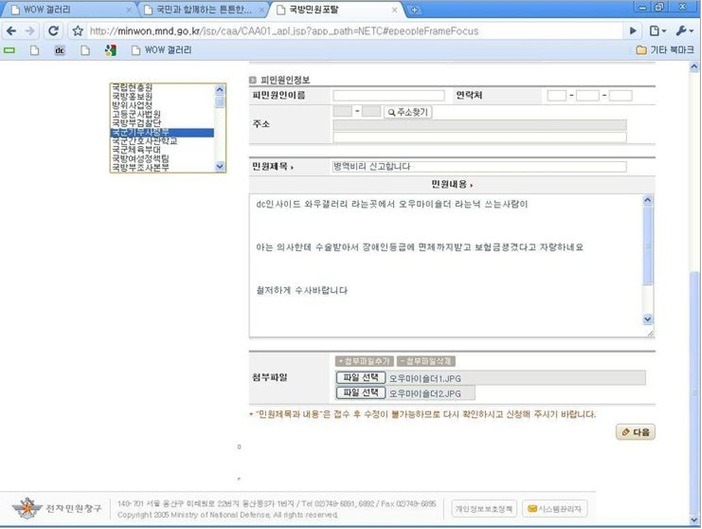Image resolution: width=702 pixels, height=529 pixels.
Task: Click the dc bookmark icon
Action: pos(60,50)
